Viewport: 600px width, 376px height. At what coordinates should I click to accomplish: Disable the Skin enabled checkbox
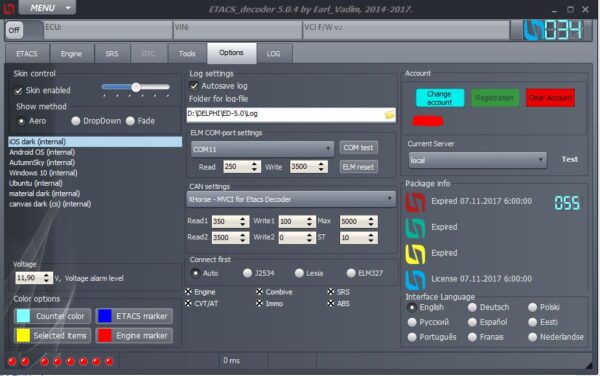point(18,91)
